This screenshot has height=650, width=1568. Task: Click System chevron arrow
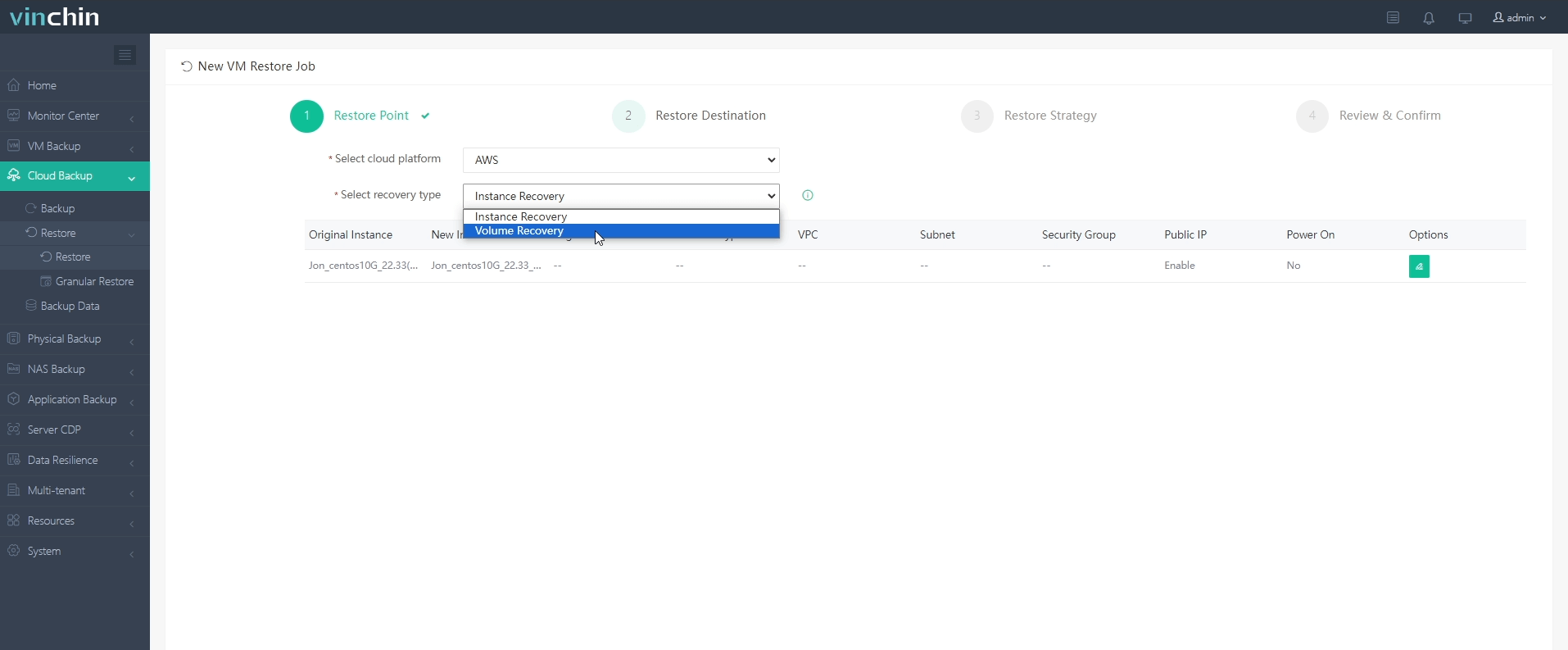pos(132,553)
